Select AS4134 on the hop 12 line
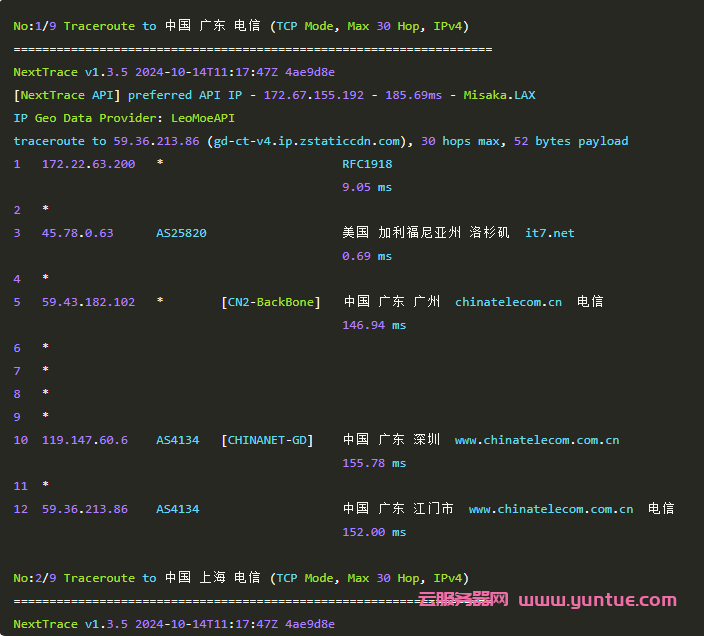The image size is (704, 636). pyautogui.click(x=177, y=509)
